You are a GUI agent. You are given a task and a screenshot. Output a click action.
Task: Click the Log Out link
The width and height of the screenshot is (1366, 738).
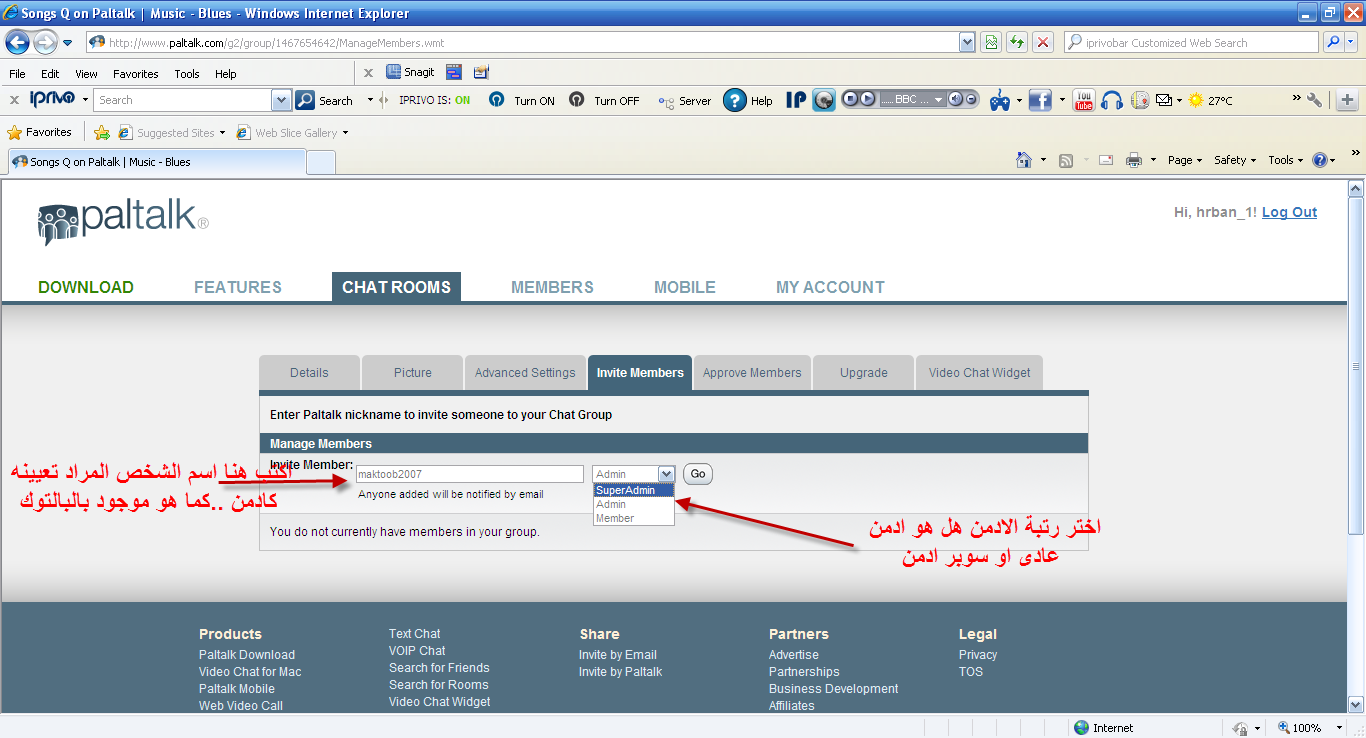(x=1289, y=212)
